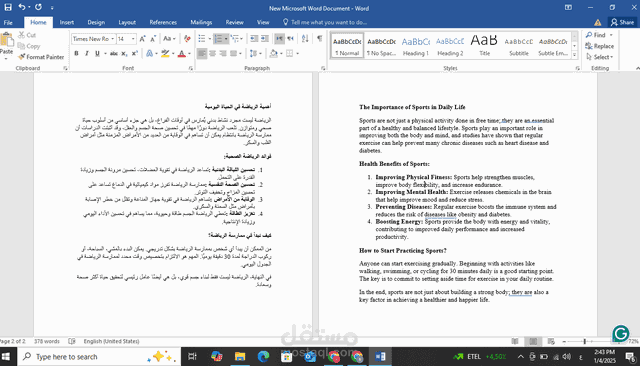Click the Increase Indent icon

point(265,38)
